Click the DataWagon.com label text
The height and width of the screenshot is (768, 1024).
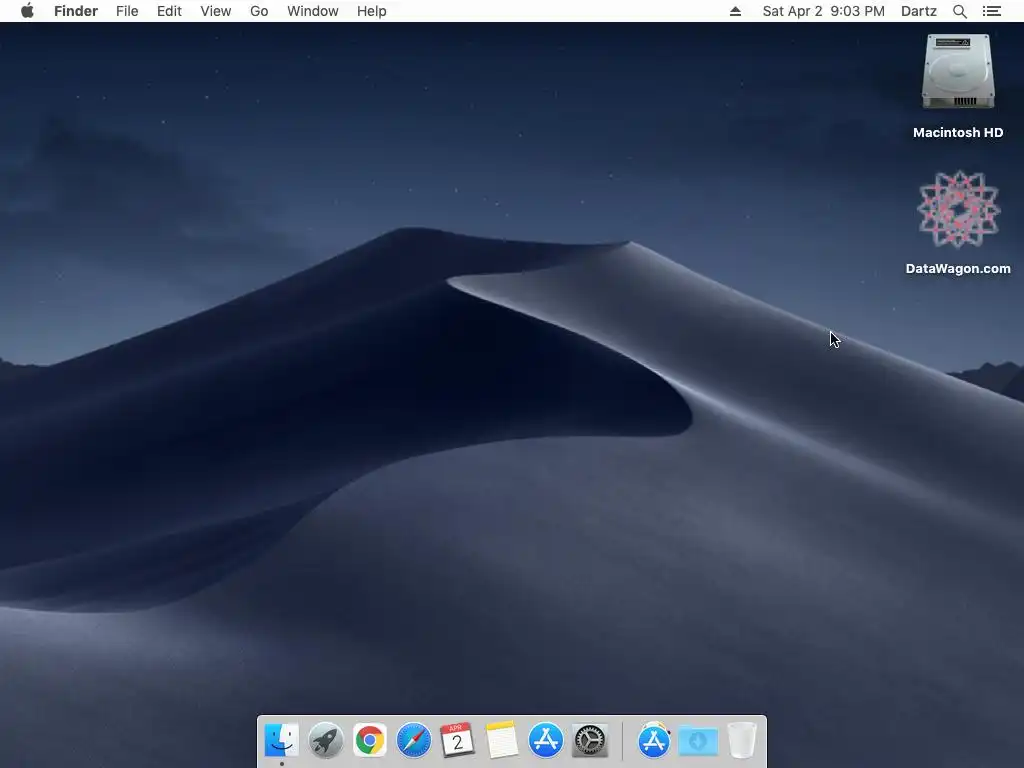coord(958,268)
